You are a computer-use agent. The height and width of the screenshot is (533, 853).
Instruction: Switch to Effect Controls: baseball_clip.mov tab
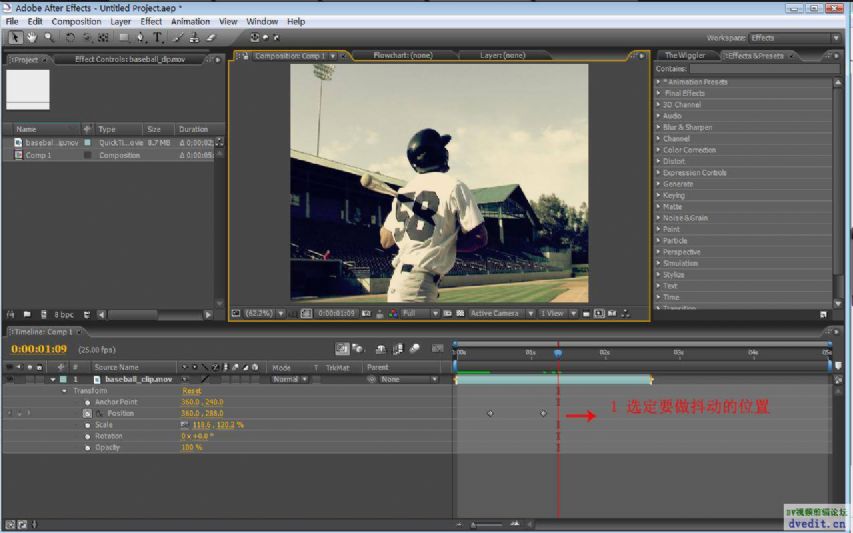tap(130, 59)
